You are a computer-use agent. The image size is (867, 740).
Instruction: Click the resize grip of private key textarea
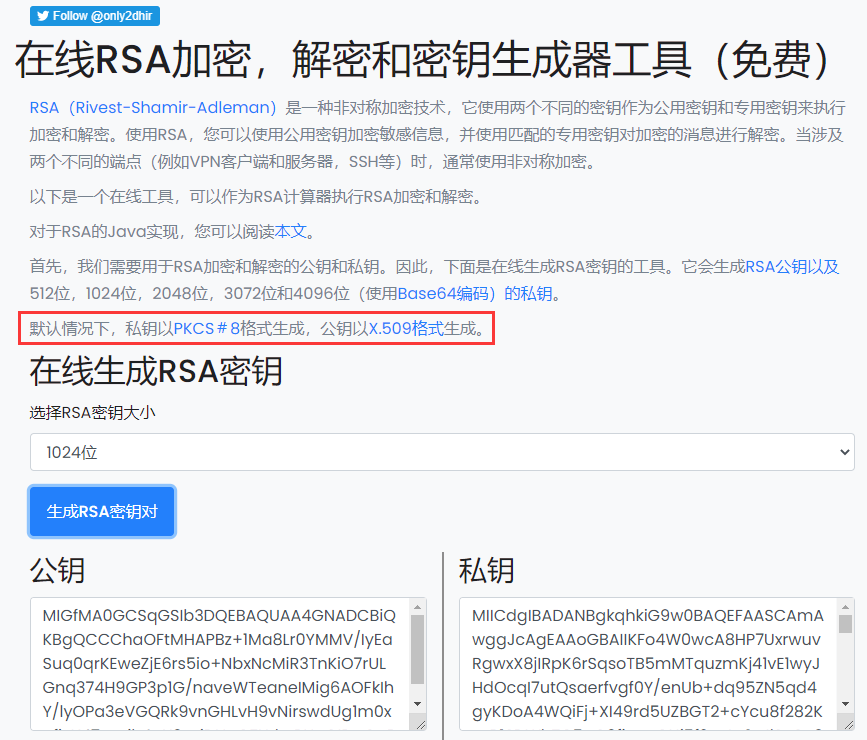847,725
